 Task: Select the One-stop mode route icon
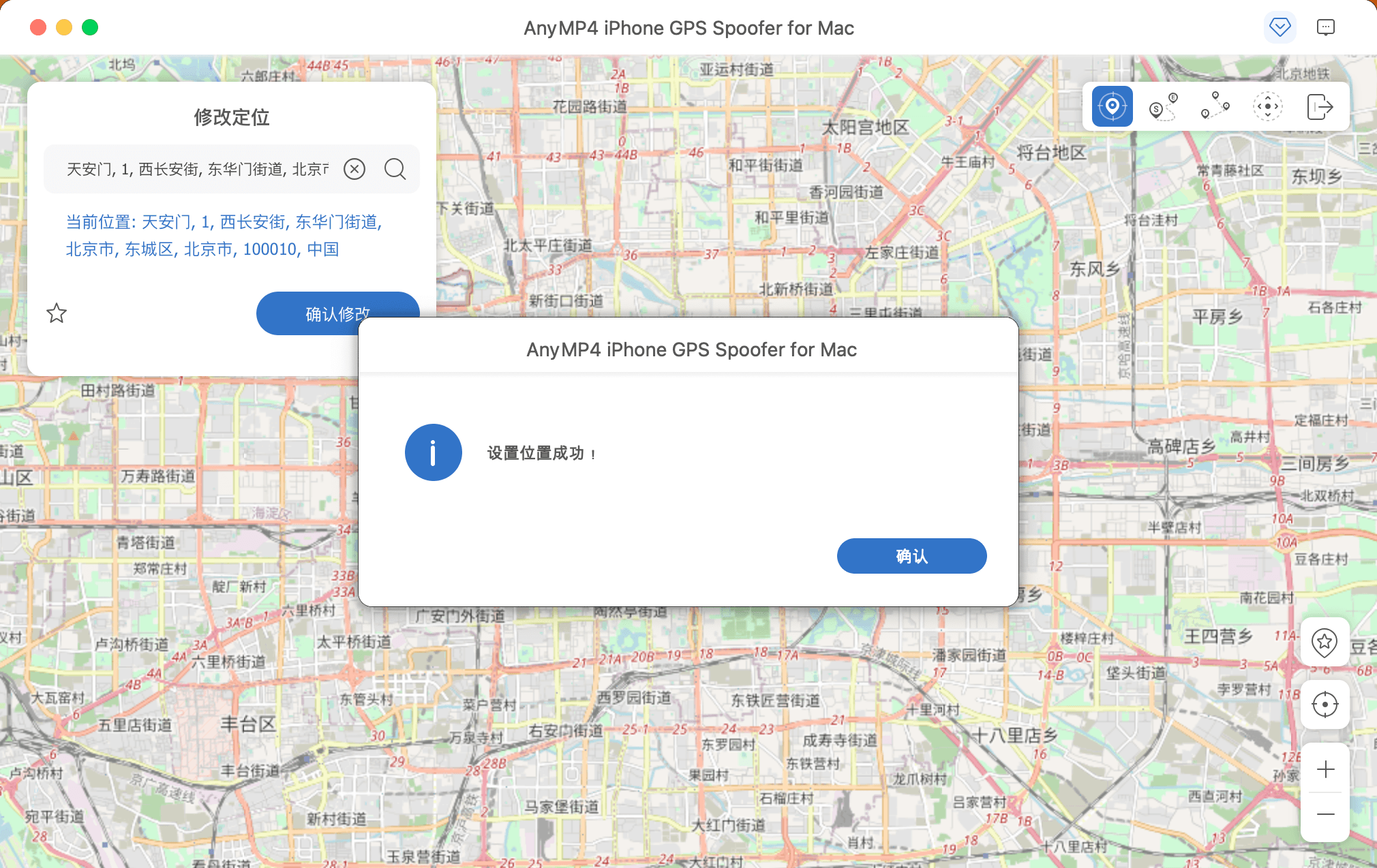pos(1164,106)
